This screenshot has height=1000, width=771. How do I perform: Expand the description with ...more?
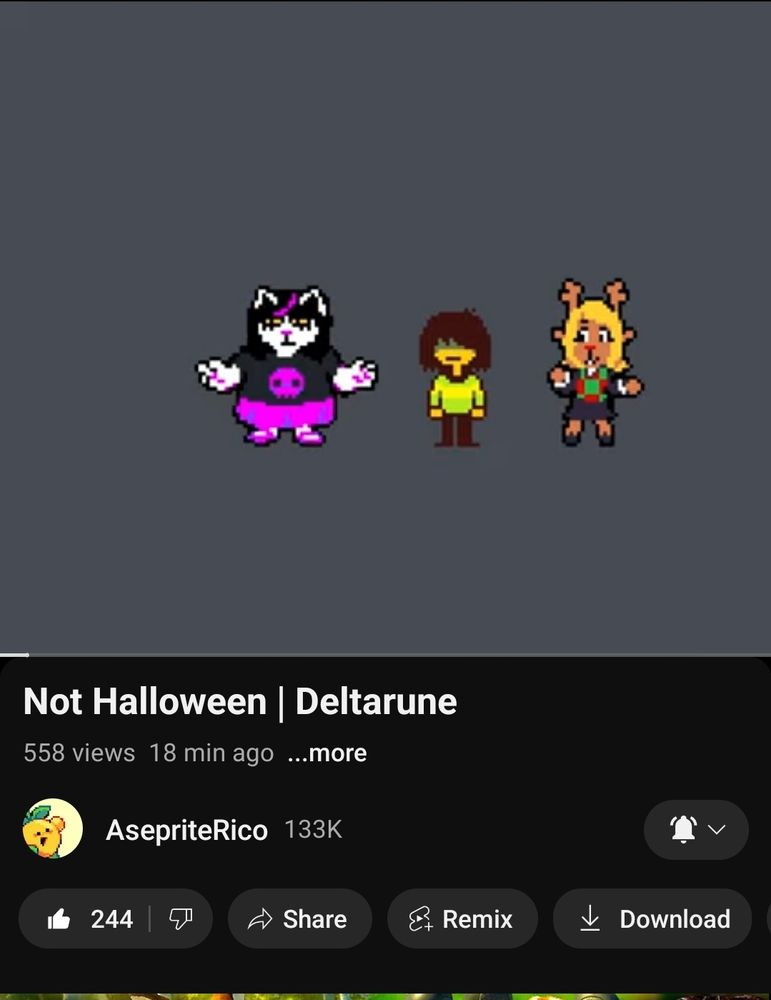tap(327, 753)
